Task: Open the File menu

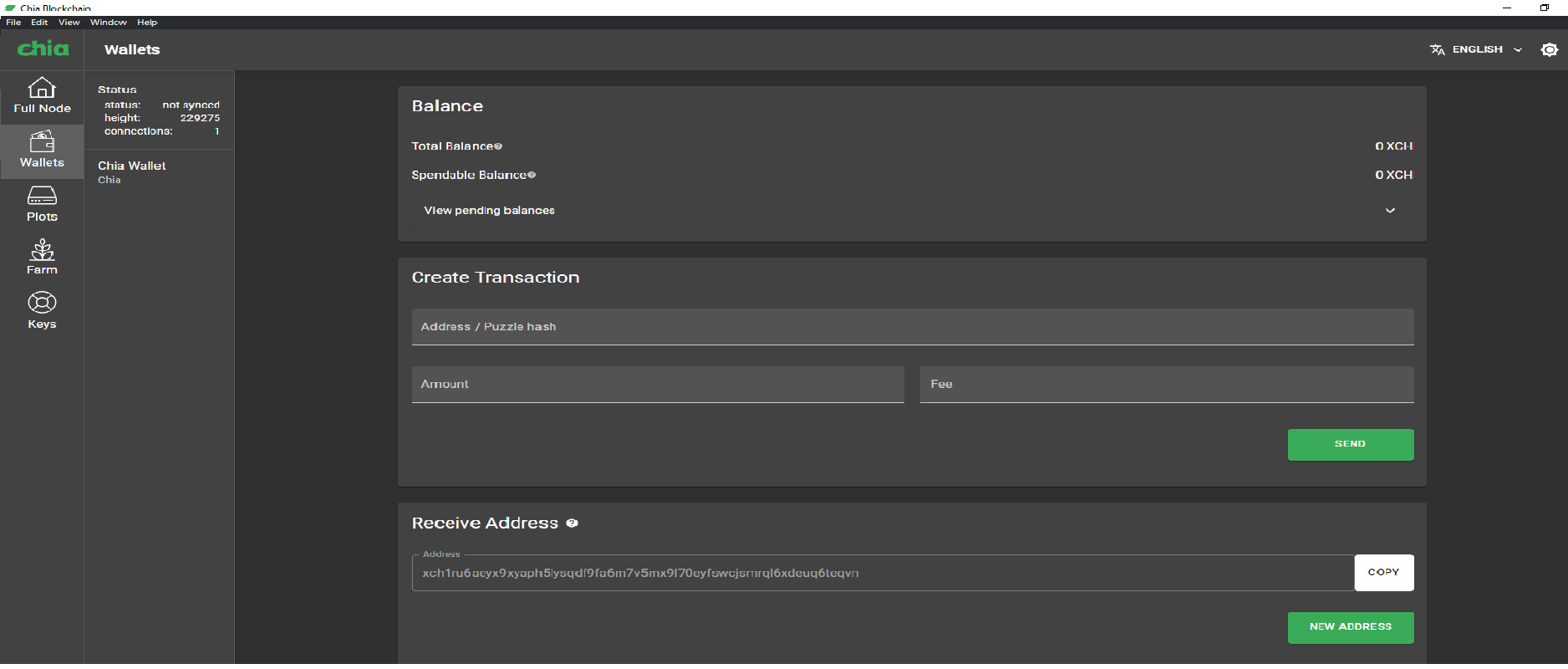Action: point(13,23)
